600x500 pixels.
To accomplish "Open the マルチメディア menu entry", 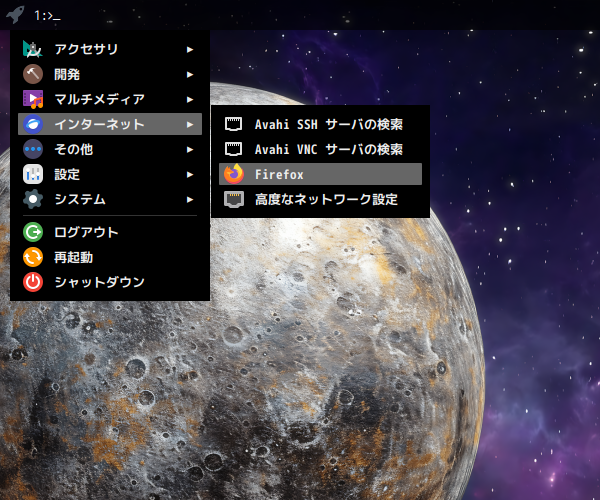I will coord(110,99).
